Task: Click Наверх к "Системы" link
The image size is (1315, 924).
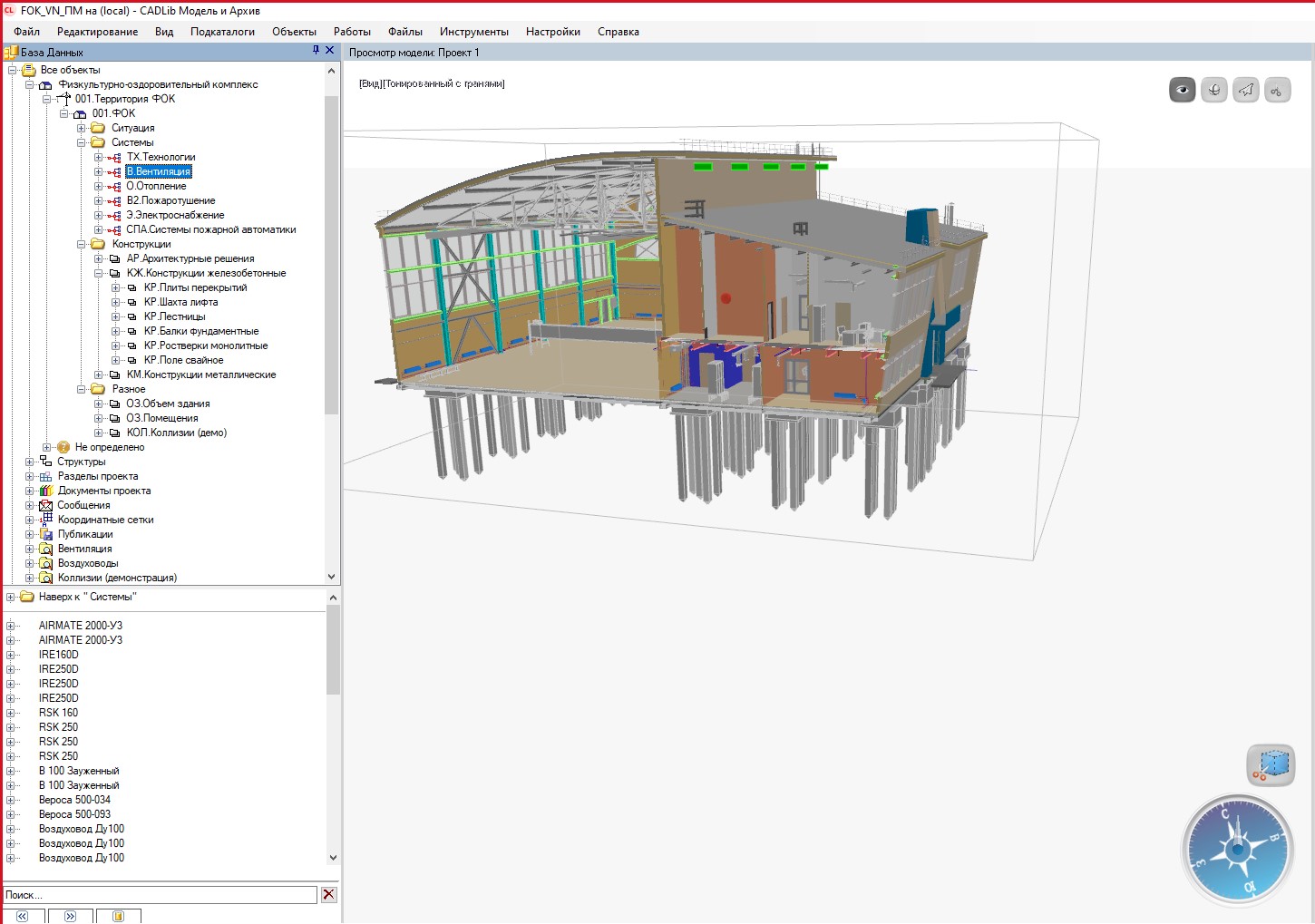Action: tap(87, 597)
